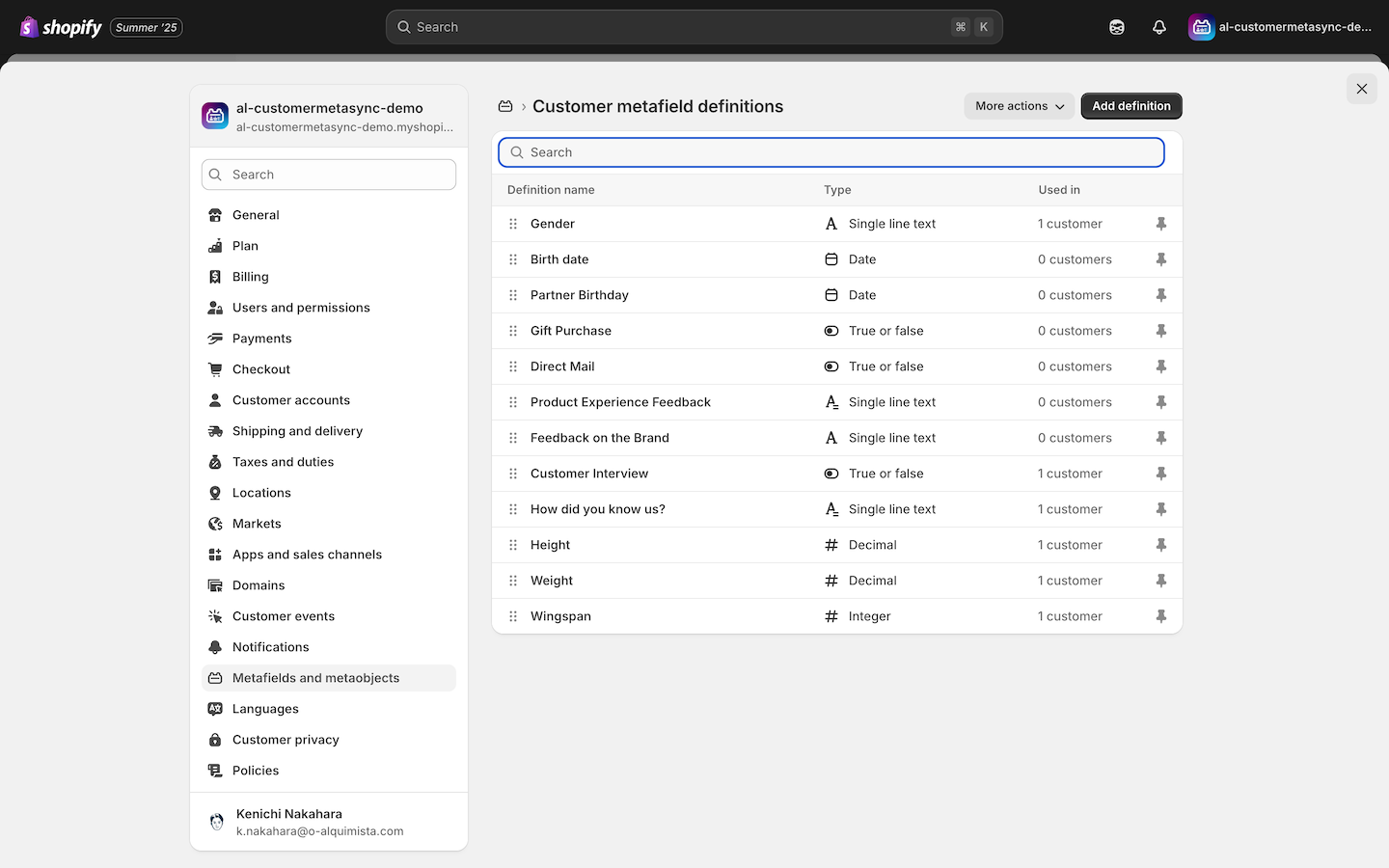Click the metafields breadcrumb icon
The image size is (1389, 868).
(505, 106)
